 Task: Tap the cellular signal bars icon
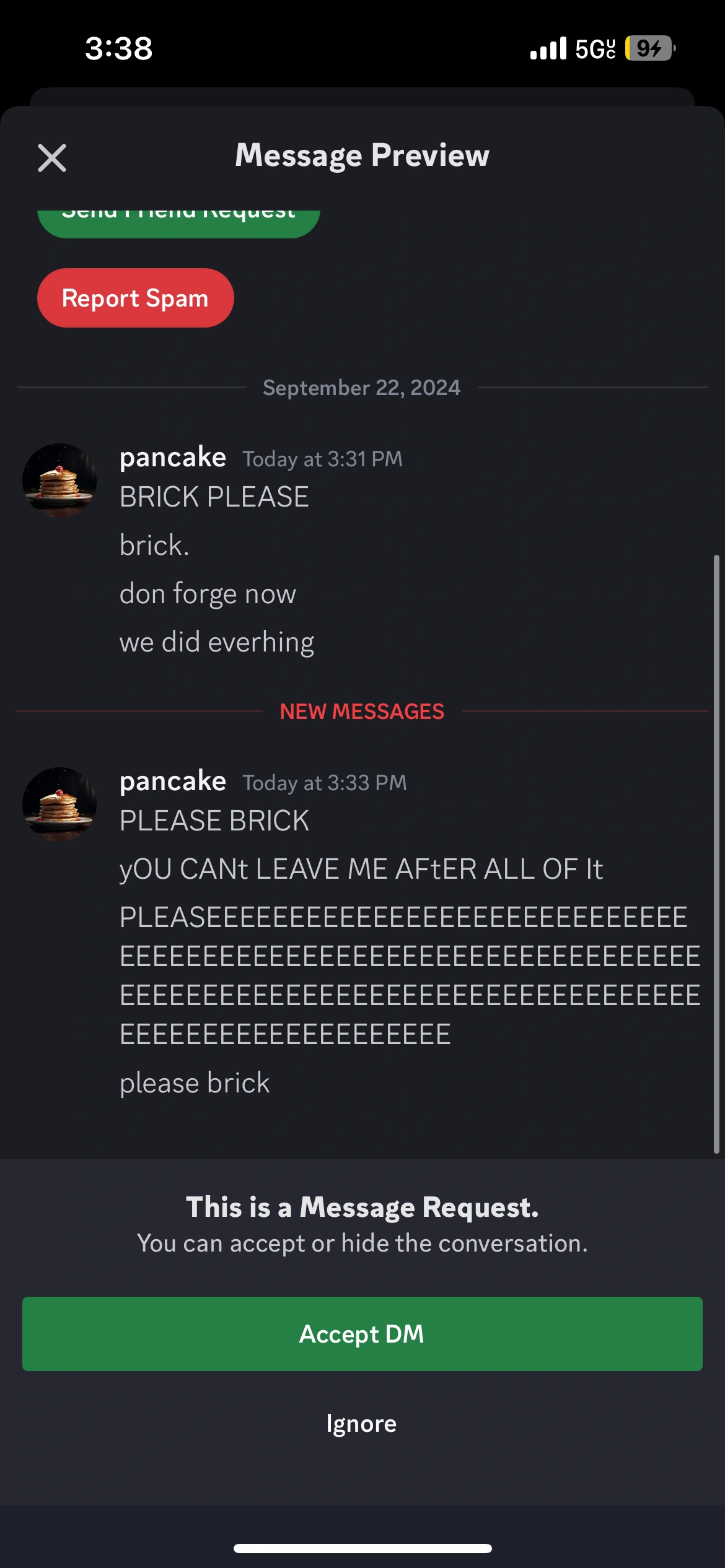(548, 48)
